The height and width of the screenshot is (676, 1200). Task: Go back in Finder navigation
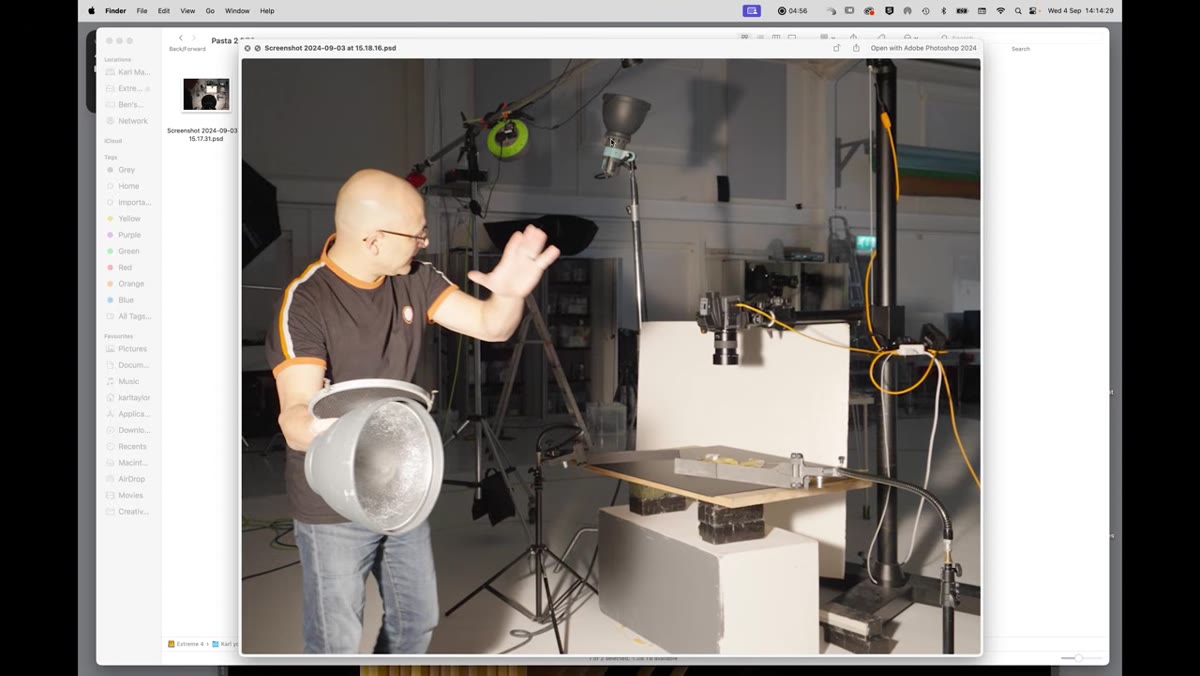click(x=180, y=38)
